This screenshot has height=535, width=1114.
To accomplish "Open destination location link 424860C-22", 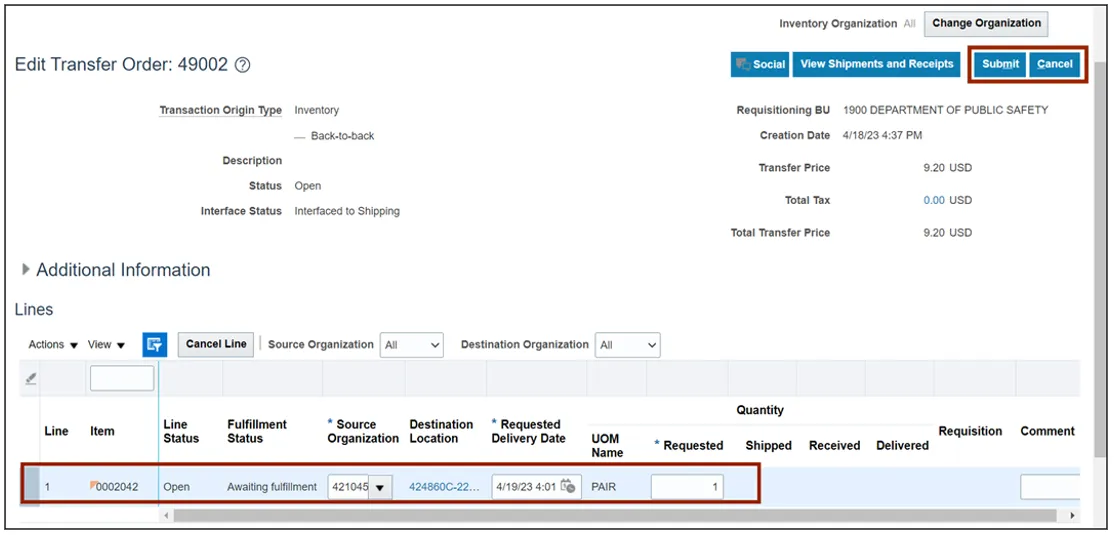I will tap(444, 488).
